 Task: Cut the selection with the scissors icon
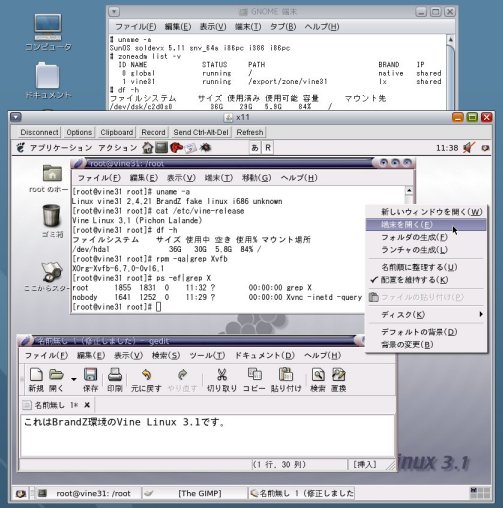(222, 380)
